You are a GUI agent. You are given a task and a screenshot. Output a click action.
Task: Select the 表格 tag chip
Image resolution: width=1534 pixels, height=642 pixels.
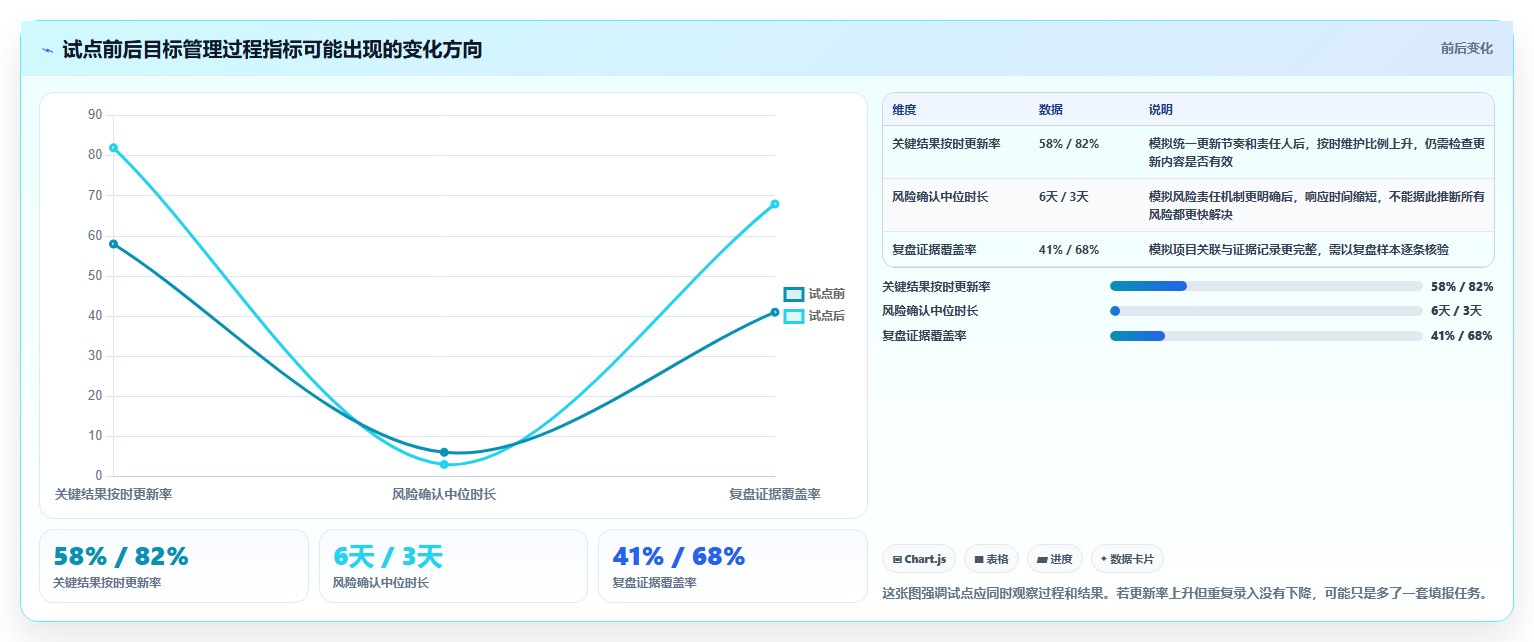click(x=991, y=559)
